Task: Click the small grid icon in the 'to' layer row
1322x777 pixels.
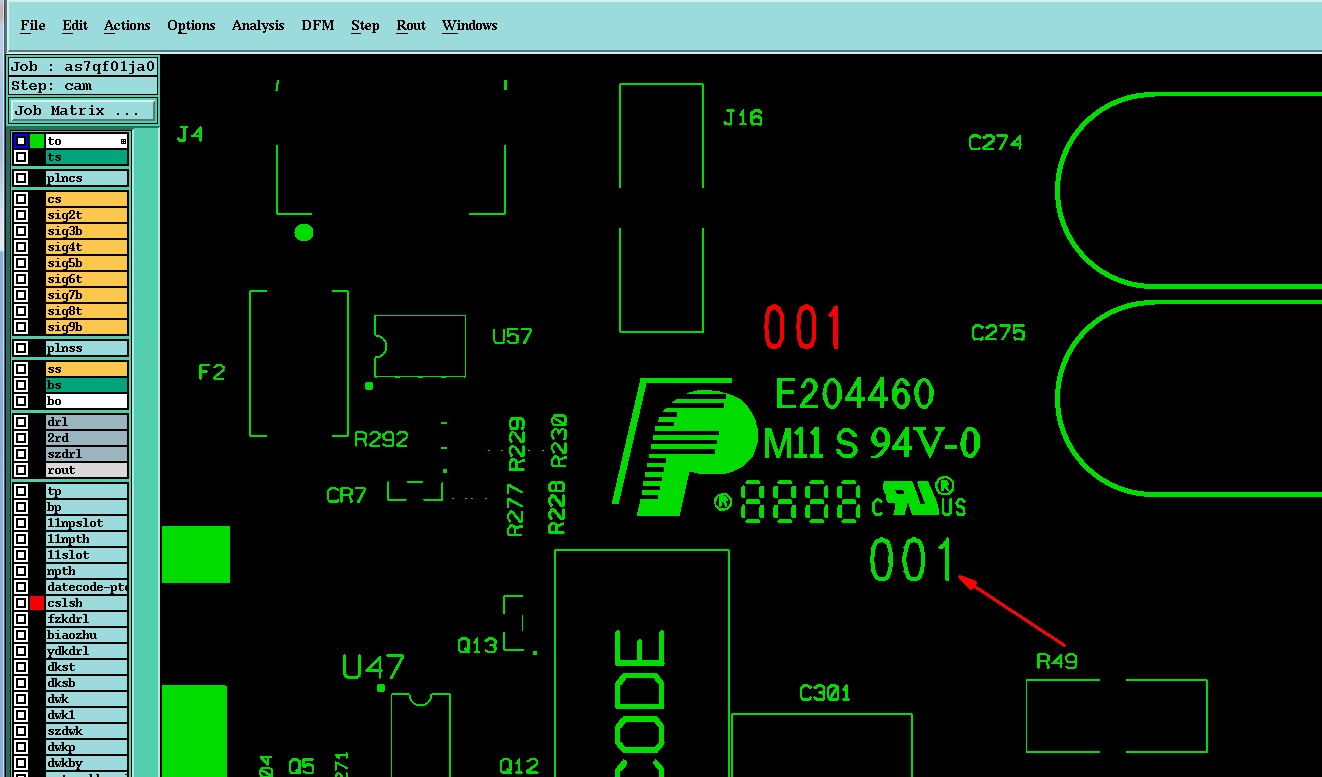Action: click(x=124, y=141)
